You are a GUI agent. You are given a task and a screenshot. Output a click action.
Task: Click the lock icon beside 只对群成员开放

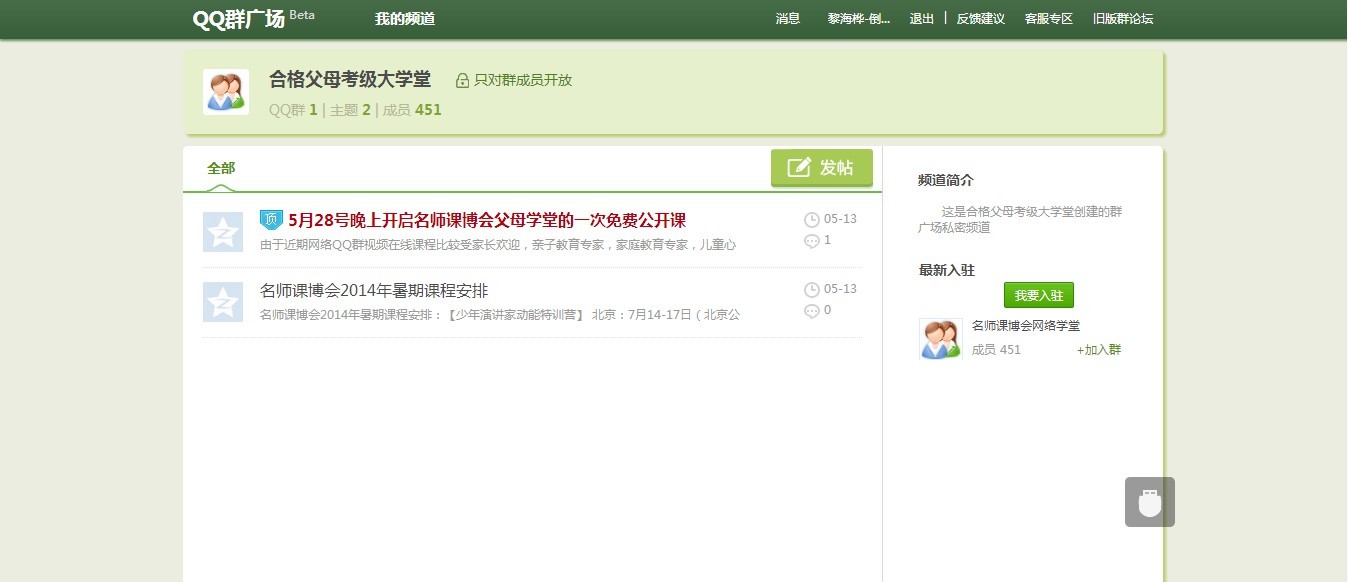click(462, 81)
